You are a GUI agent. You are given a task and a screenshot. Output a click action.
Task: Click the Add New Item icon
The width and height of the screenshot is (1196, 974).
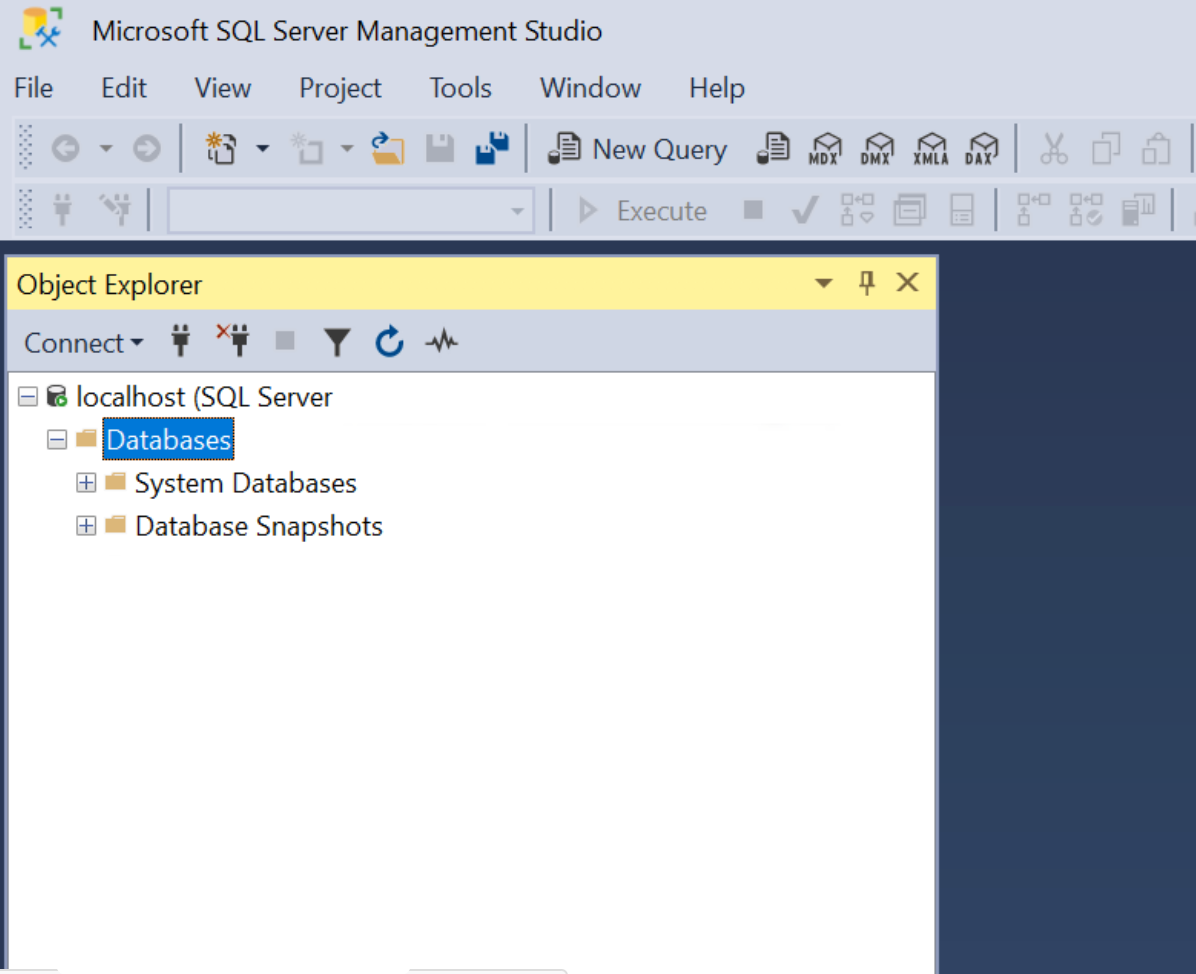pyautogui.click(x=307, y=148)
